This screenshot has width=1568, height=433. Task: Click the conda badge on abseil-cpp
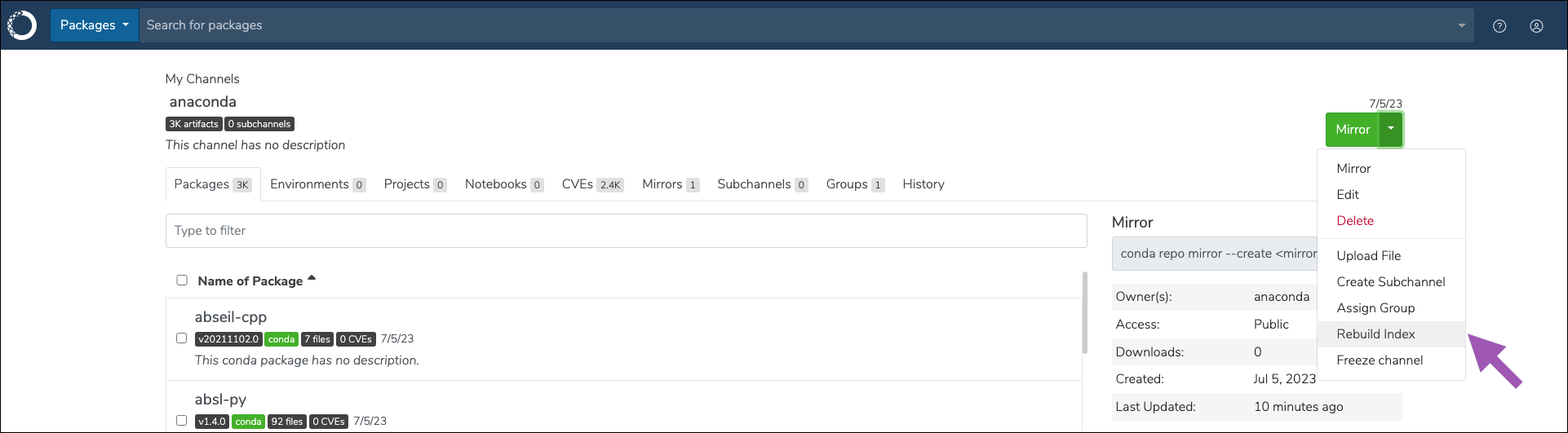[x=281, y=339]
